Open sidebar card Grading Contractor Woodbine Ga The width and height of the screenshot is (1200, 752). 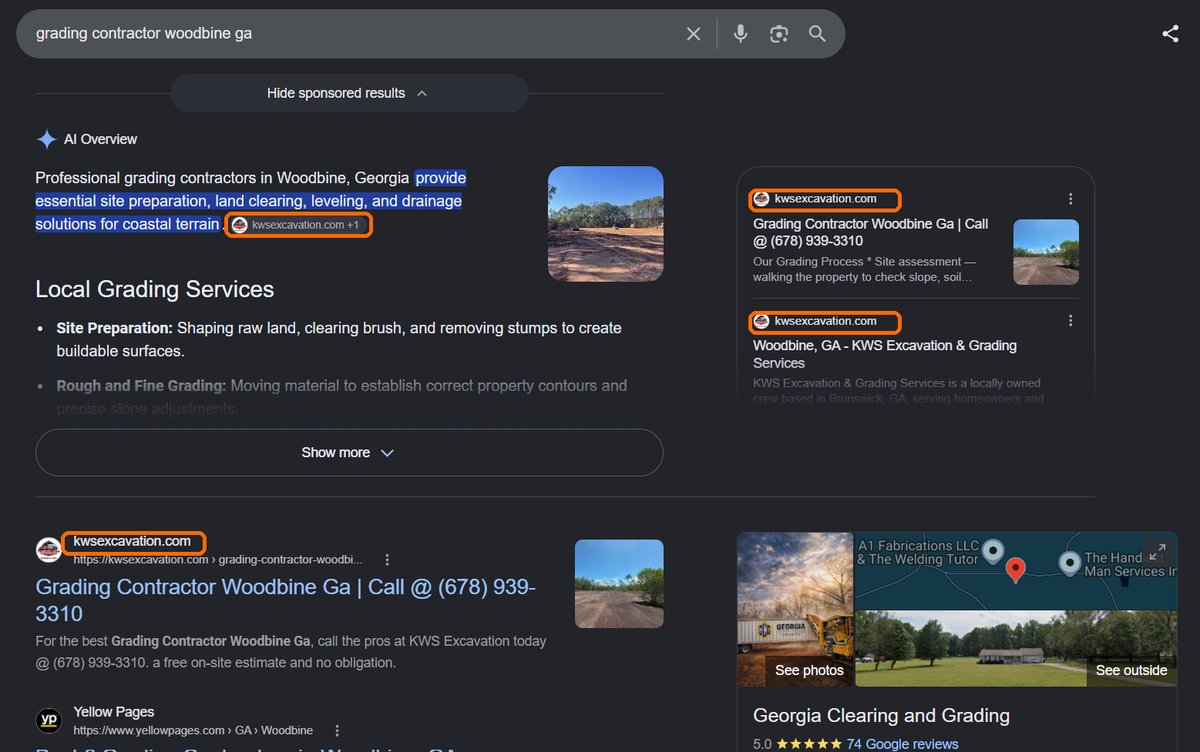pos(870,232)
